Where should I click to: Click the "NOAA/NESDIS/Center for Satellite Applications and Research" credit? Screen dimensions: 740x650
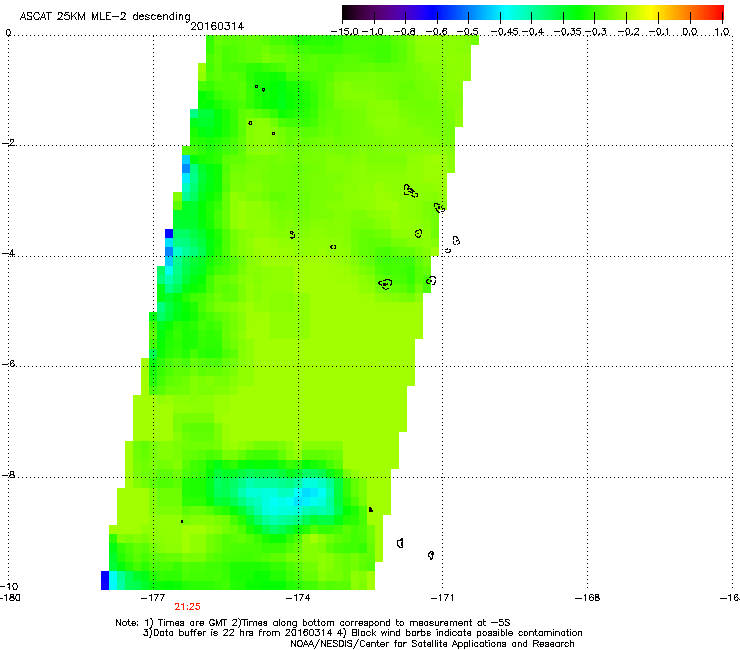pyautogui.click(x=432, y=644)
